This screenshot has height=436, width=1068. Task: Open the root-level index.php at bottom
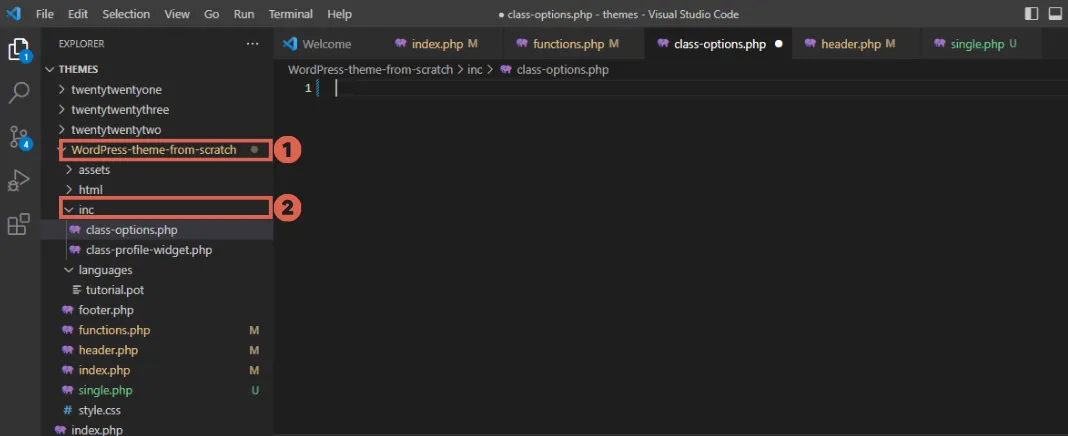click(157, 430)
